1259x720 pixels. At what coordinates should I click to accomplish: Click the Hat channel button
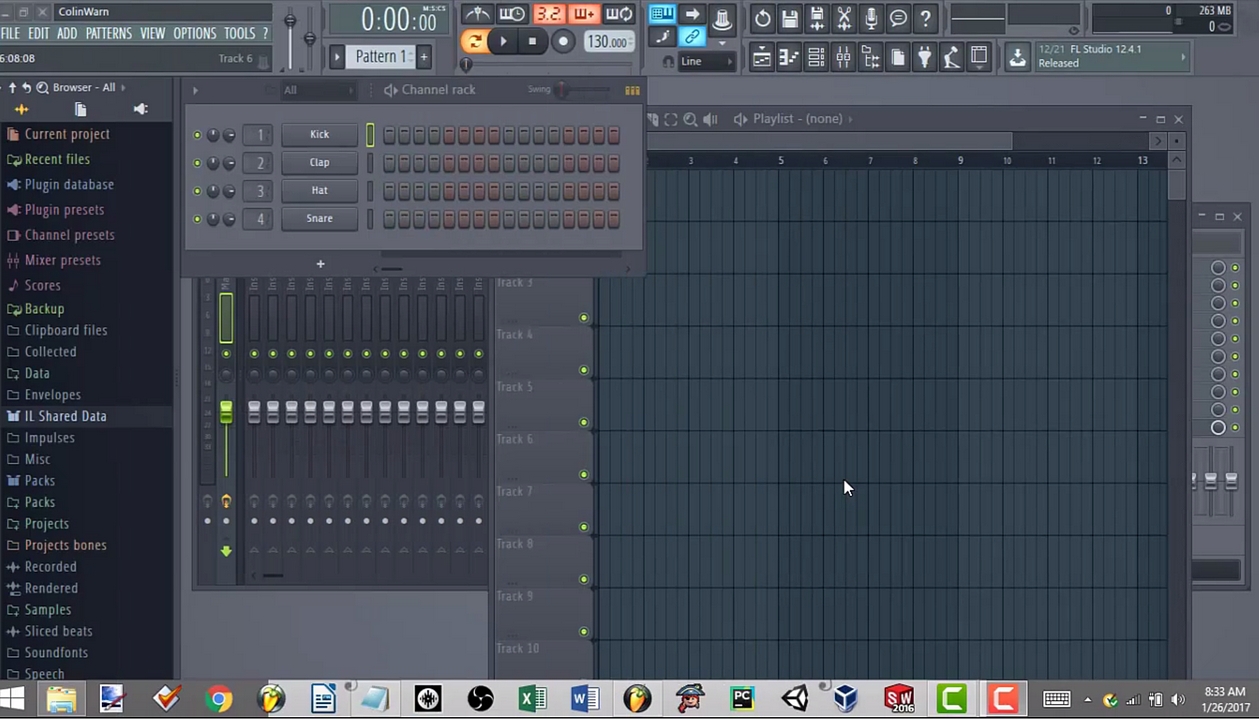319,191
